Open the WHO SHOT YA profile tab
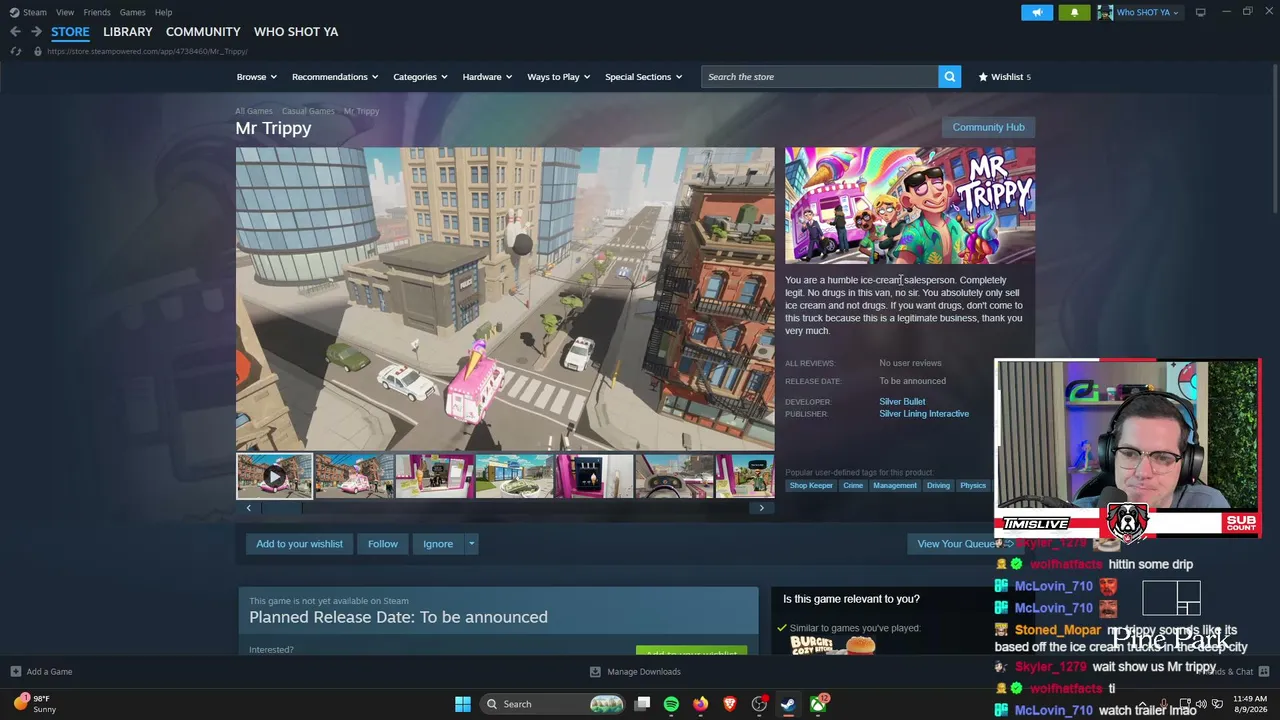The height and width of the screenshot is (720, 1280). click(296, 32)
